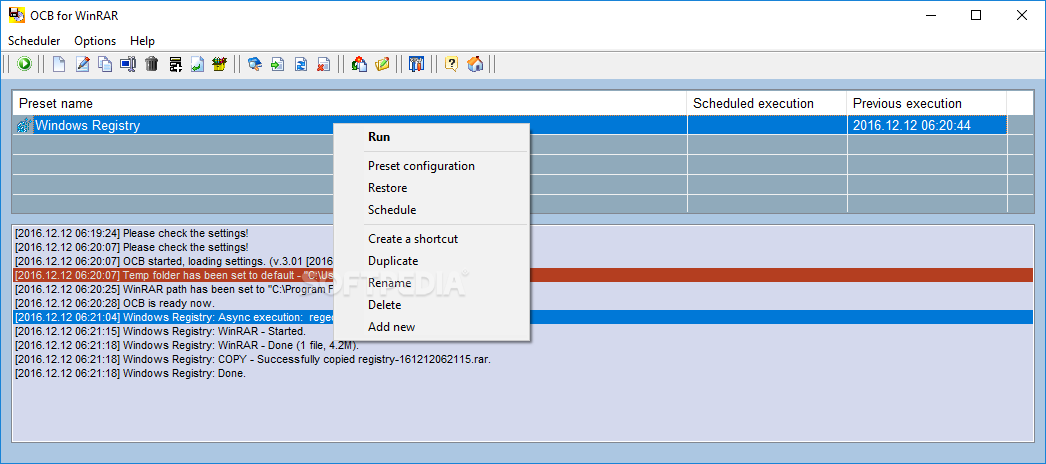Click the Restore backup toolbar icon
Viewport: 1046px width, 464px height.
click(359, 64)
